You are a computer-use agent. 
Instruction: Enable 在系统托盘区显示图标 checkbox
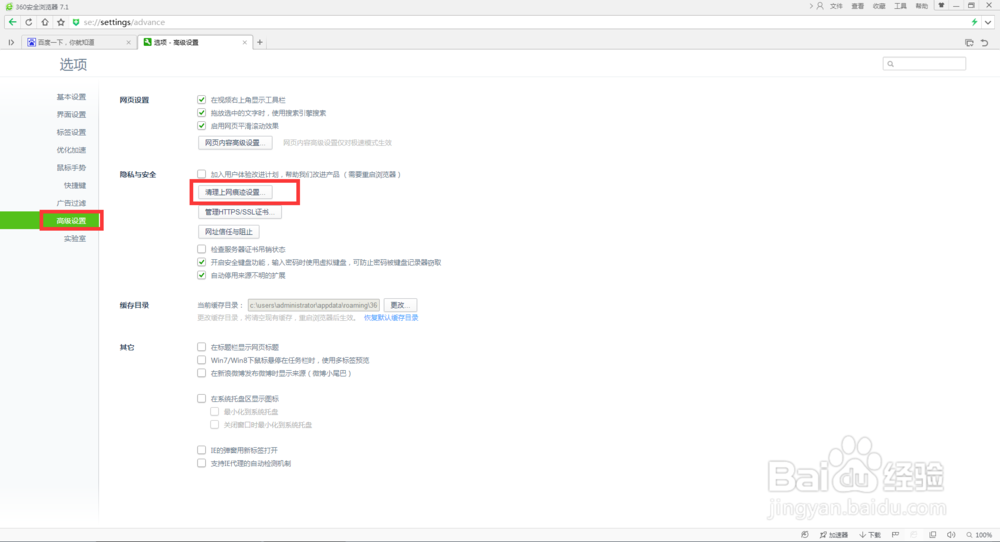coord(202,399)
